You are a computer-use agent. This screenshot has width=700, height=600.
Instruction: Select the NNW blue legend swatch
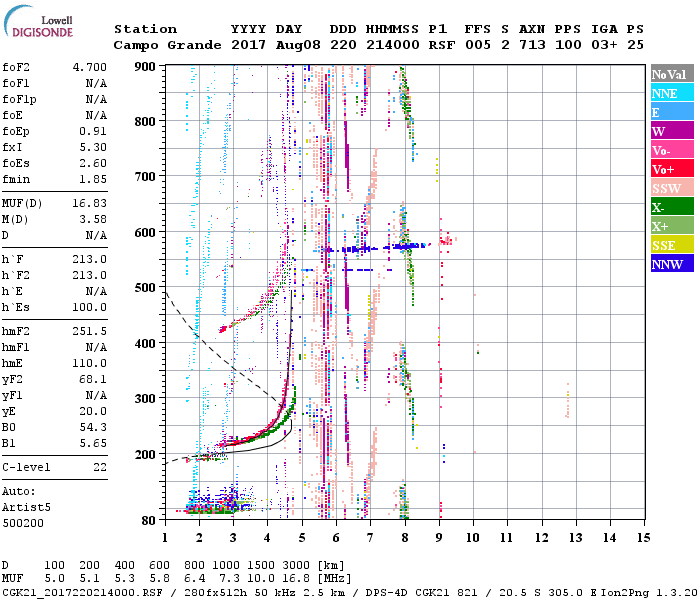coord(672,264)
